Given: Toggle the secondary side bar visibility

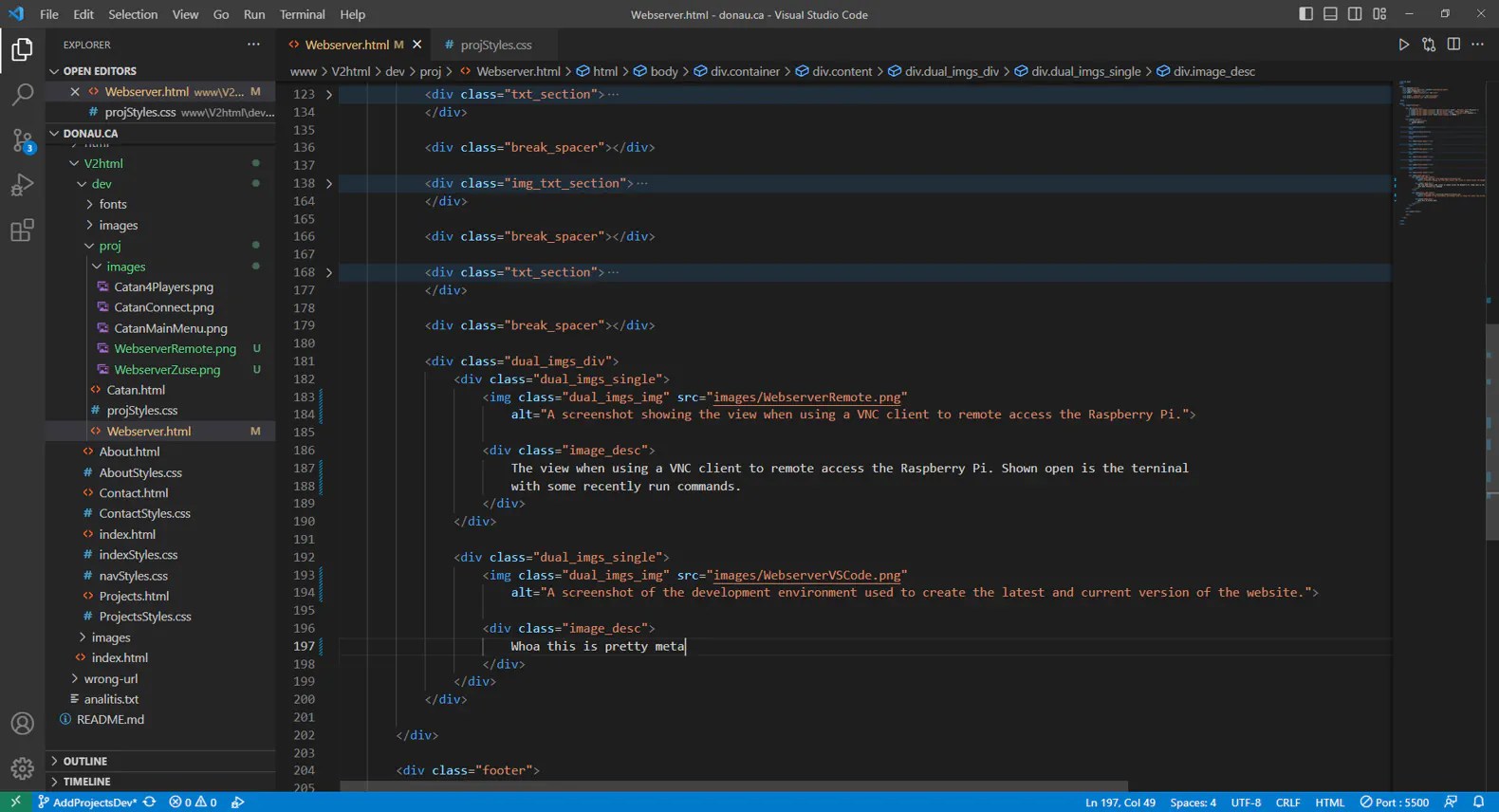Looking at the screenshot, I should tap(1355, 14).
